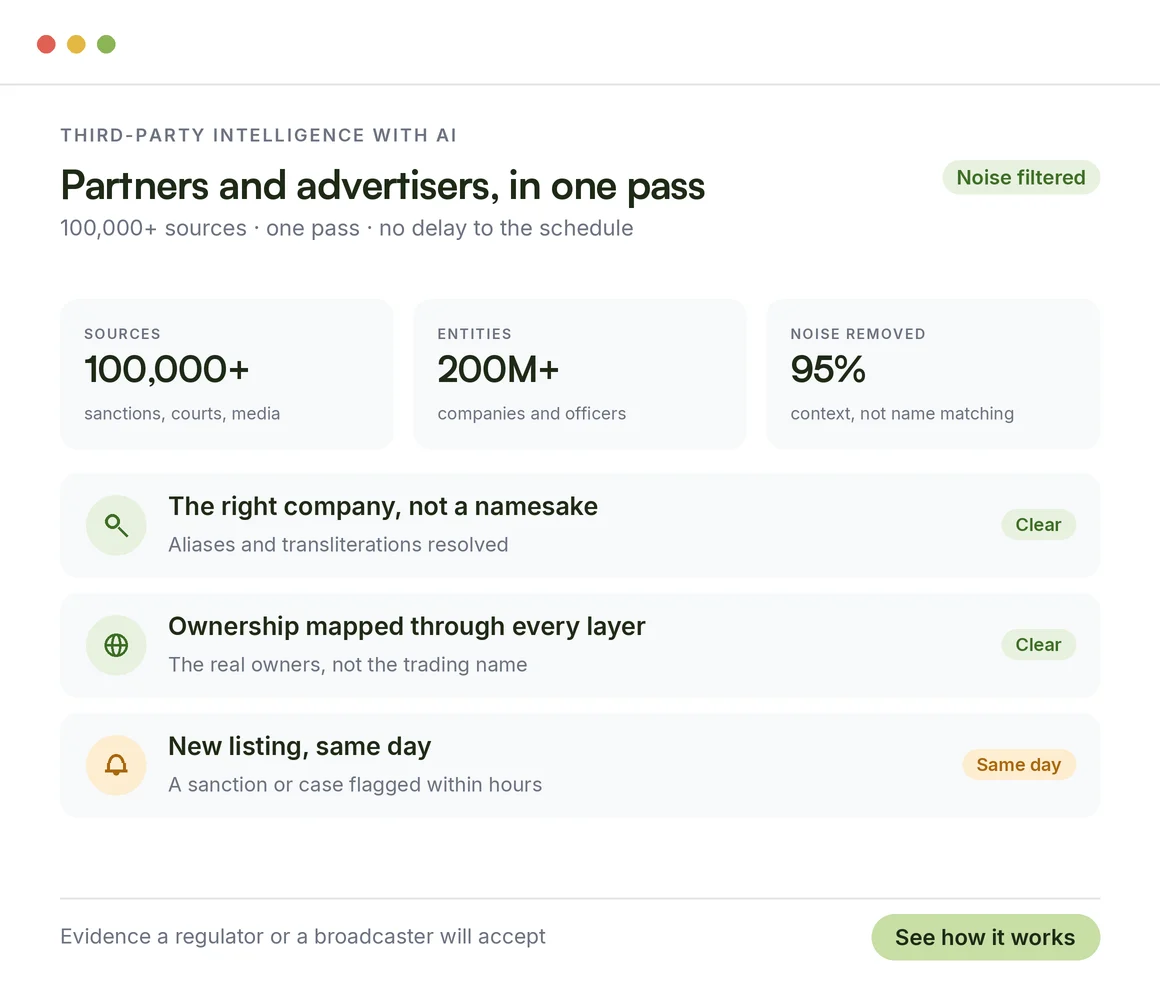
Task: Click 'The real owners, not the trading name'
Action: pos(348,664)
